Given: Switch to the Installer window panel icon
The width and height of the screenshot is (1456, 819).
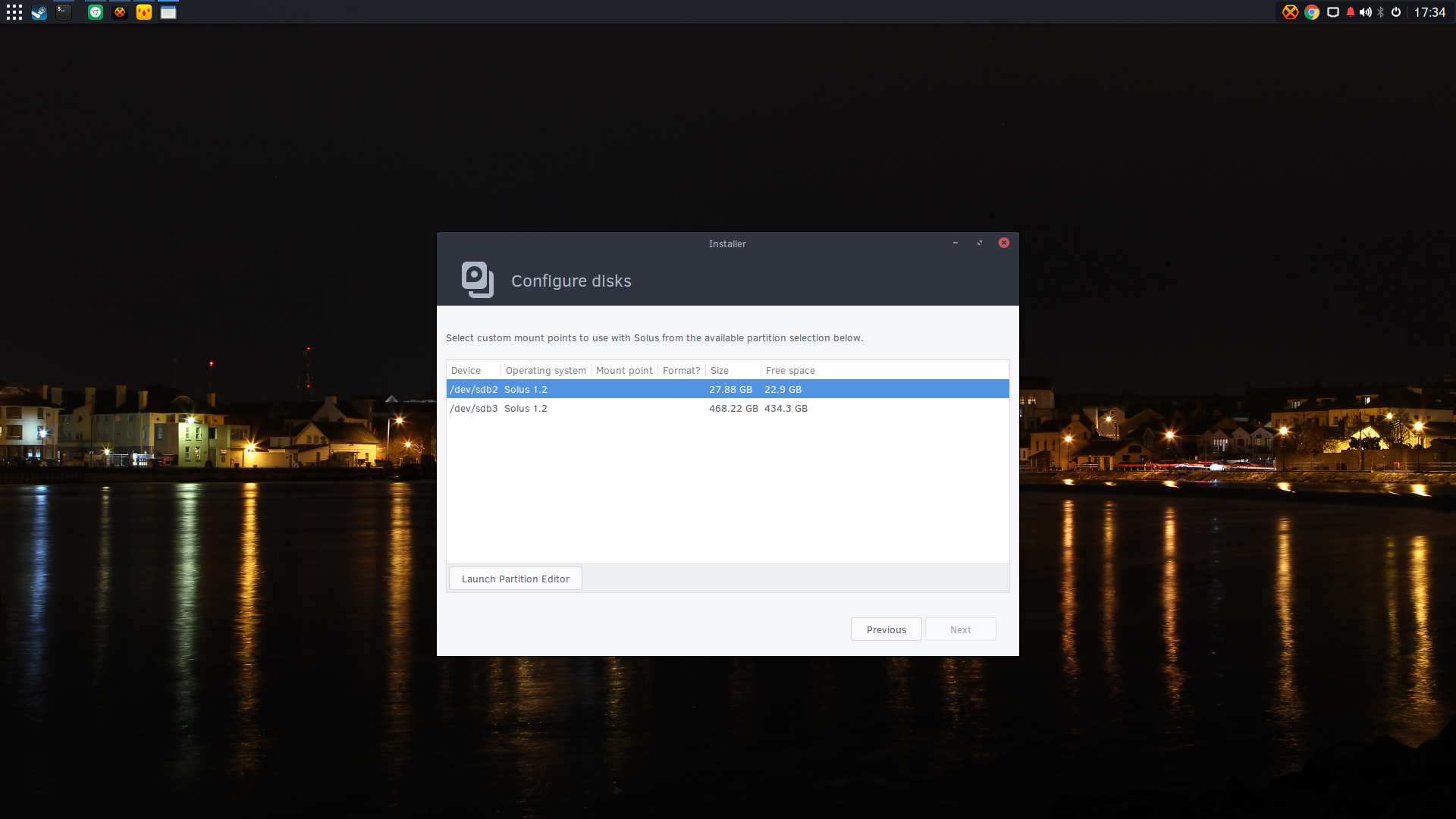Looking at the screenshot, I should click(168, 12).
